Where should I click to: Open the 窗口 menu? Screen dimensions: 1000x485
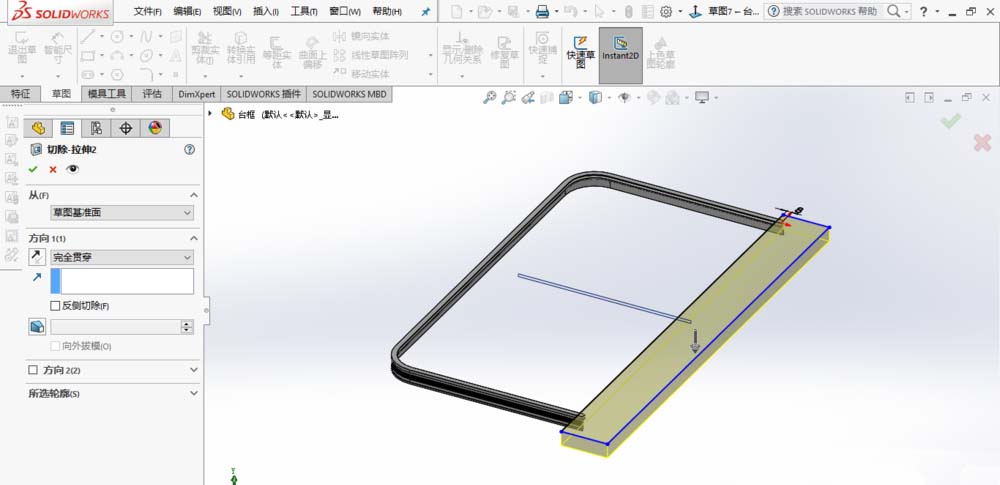click(344, 11)
